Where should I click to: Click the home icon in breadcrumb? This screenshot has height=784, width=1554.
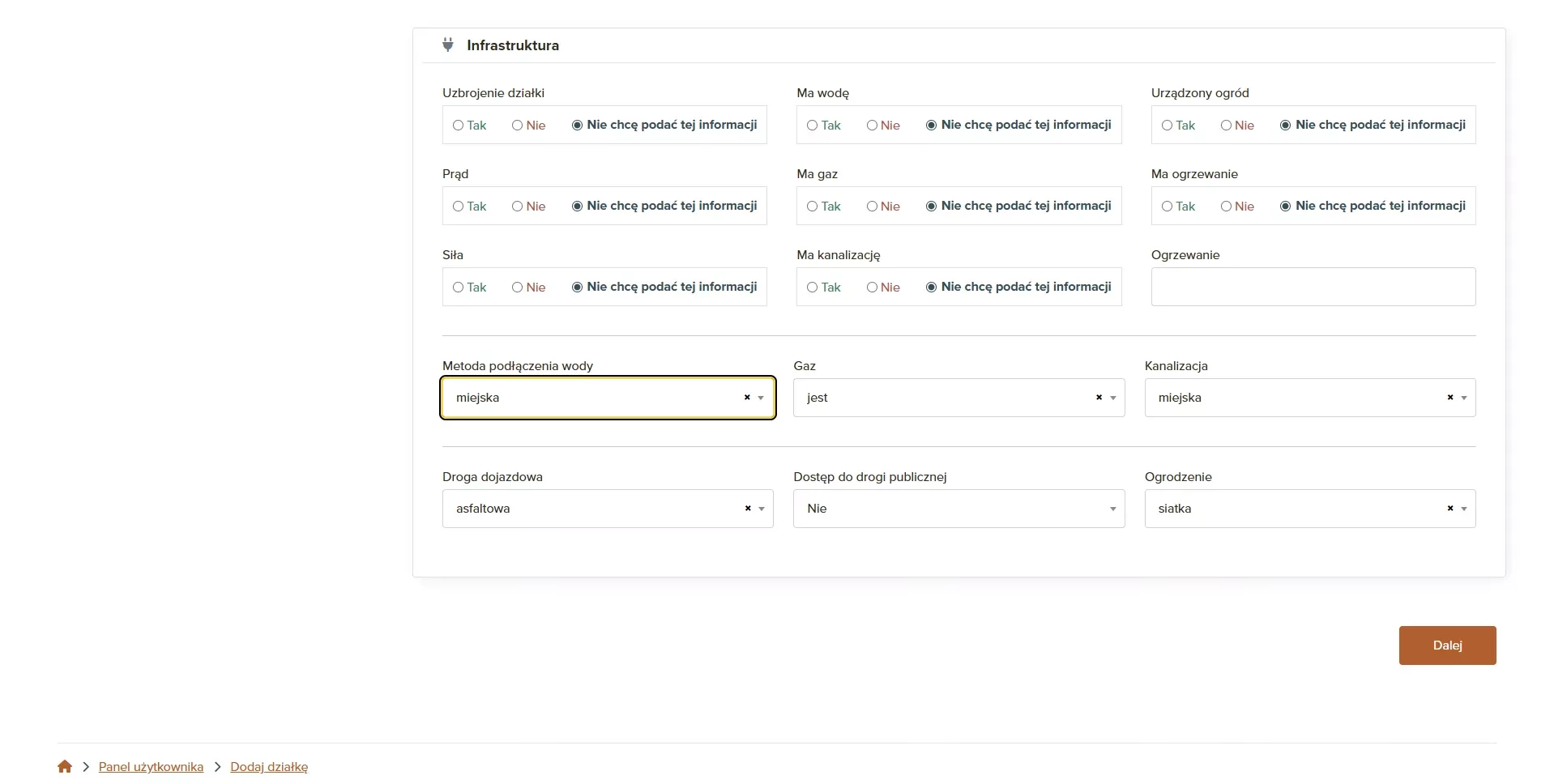click(x=65, y=766)
